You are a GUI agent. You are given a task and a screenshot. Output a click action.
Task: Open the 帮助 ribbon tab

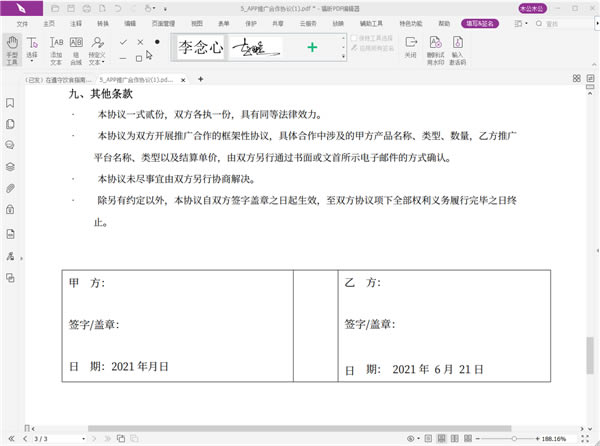click(444, 24)
